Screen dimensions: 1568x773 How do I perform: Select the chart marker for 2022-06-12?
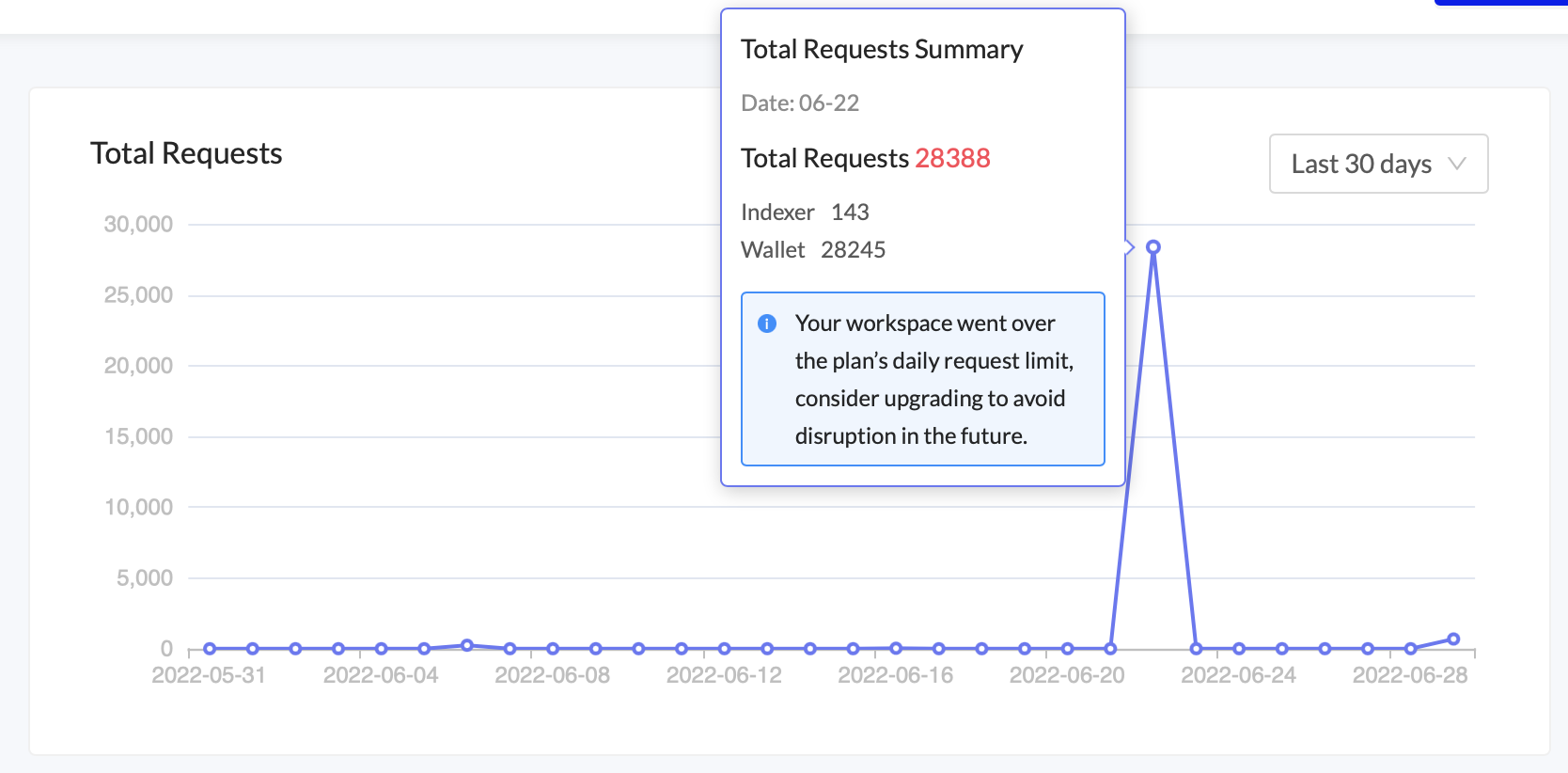[x=725, y=649]
